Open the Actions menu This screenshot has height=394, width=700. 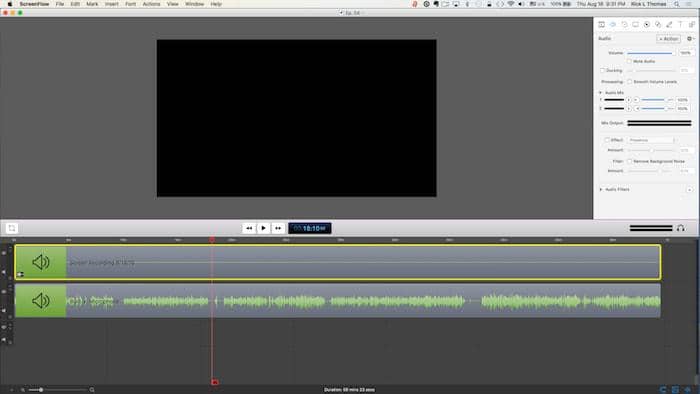point(151,4)
